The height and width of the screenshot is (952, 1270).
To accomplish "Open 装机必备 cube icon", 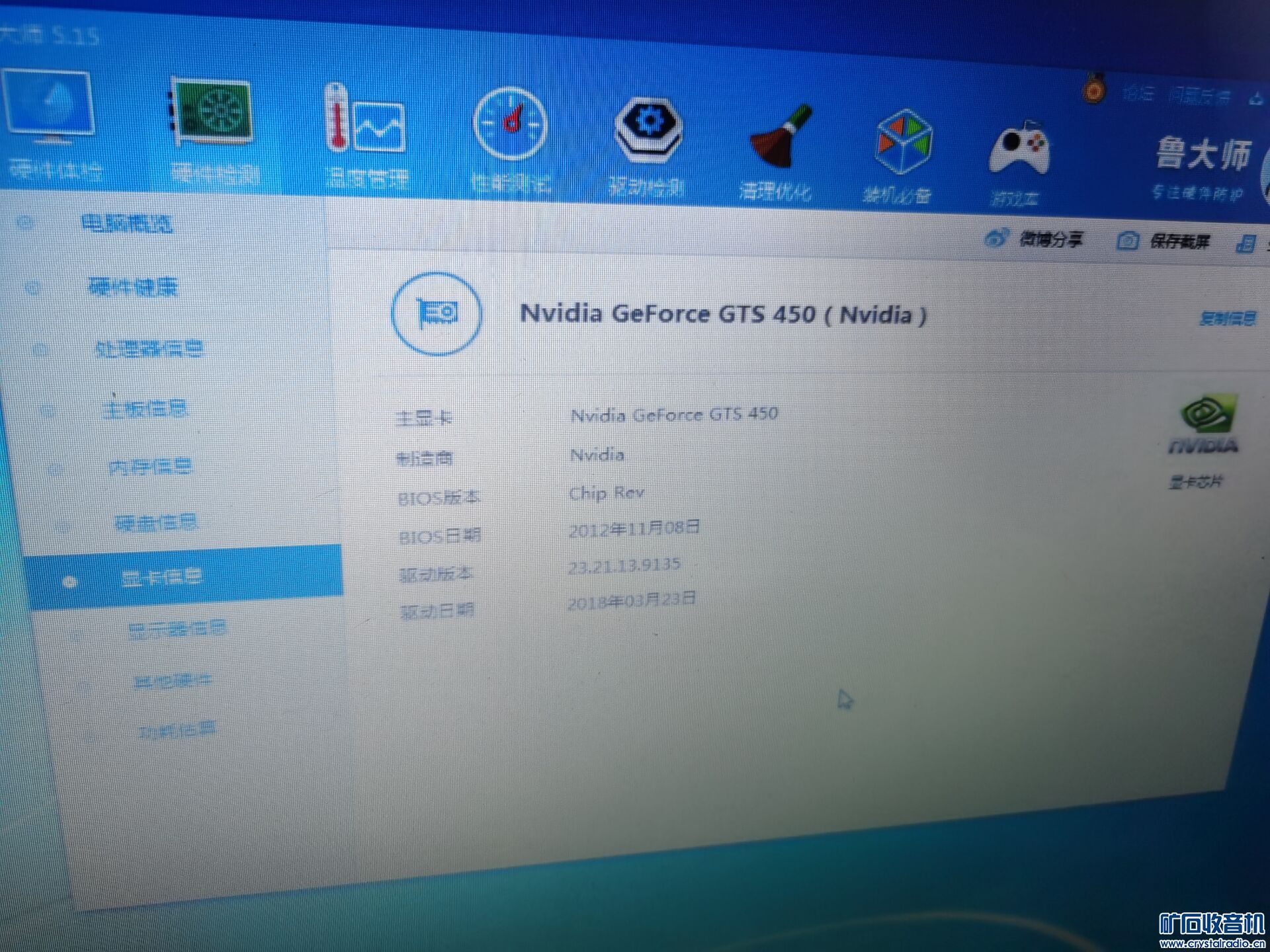I will [x=903, y=142].
